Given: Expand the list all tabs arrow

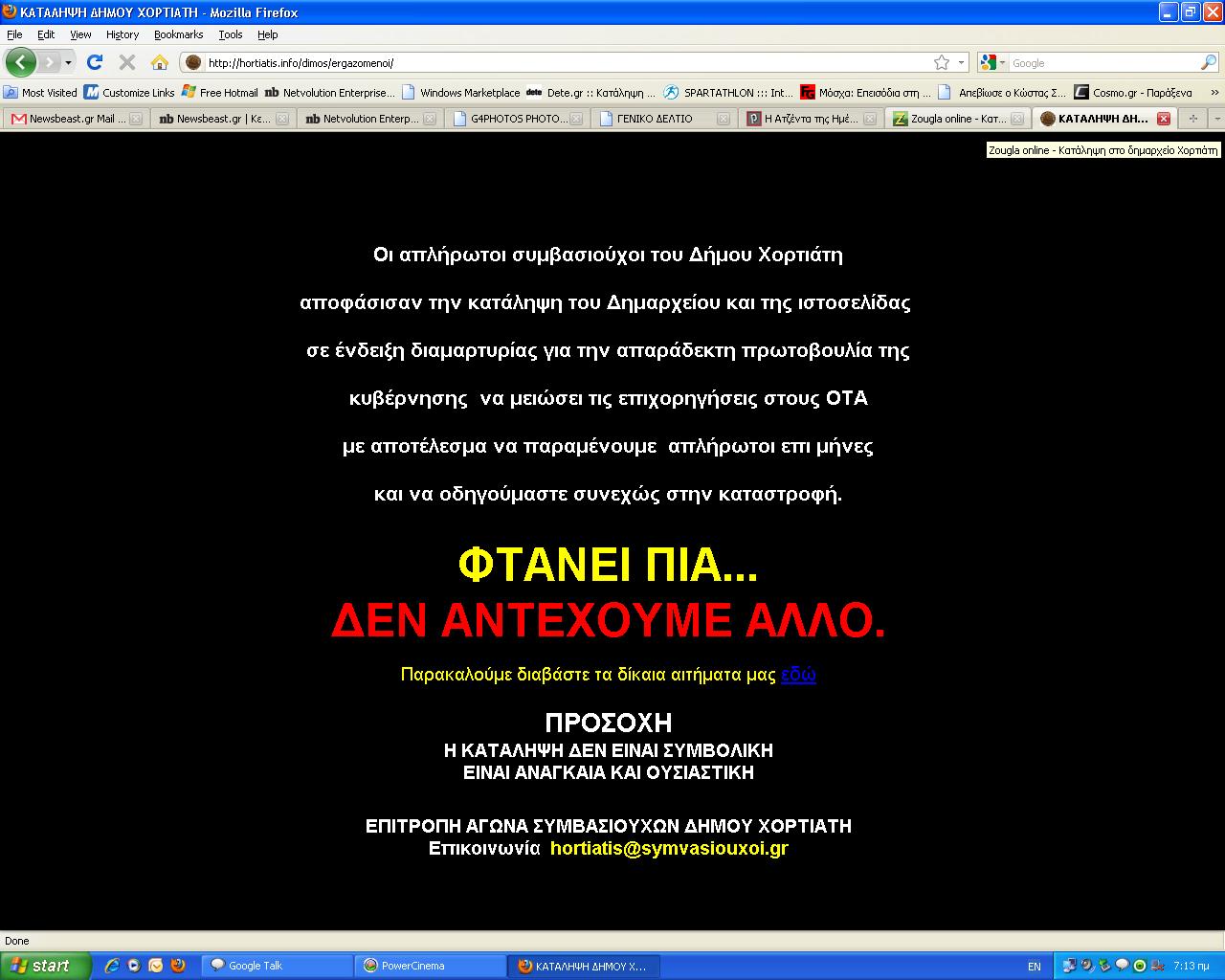Looking at the screenshot, I should click(x=1216, y=119).
